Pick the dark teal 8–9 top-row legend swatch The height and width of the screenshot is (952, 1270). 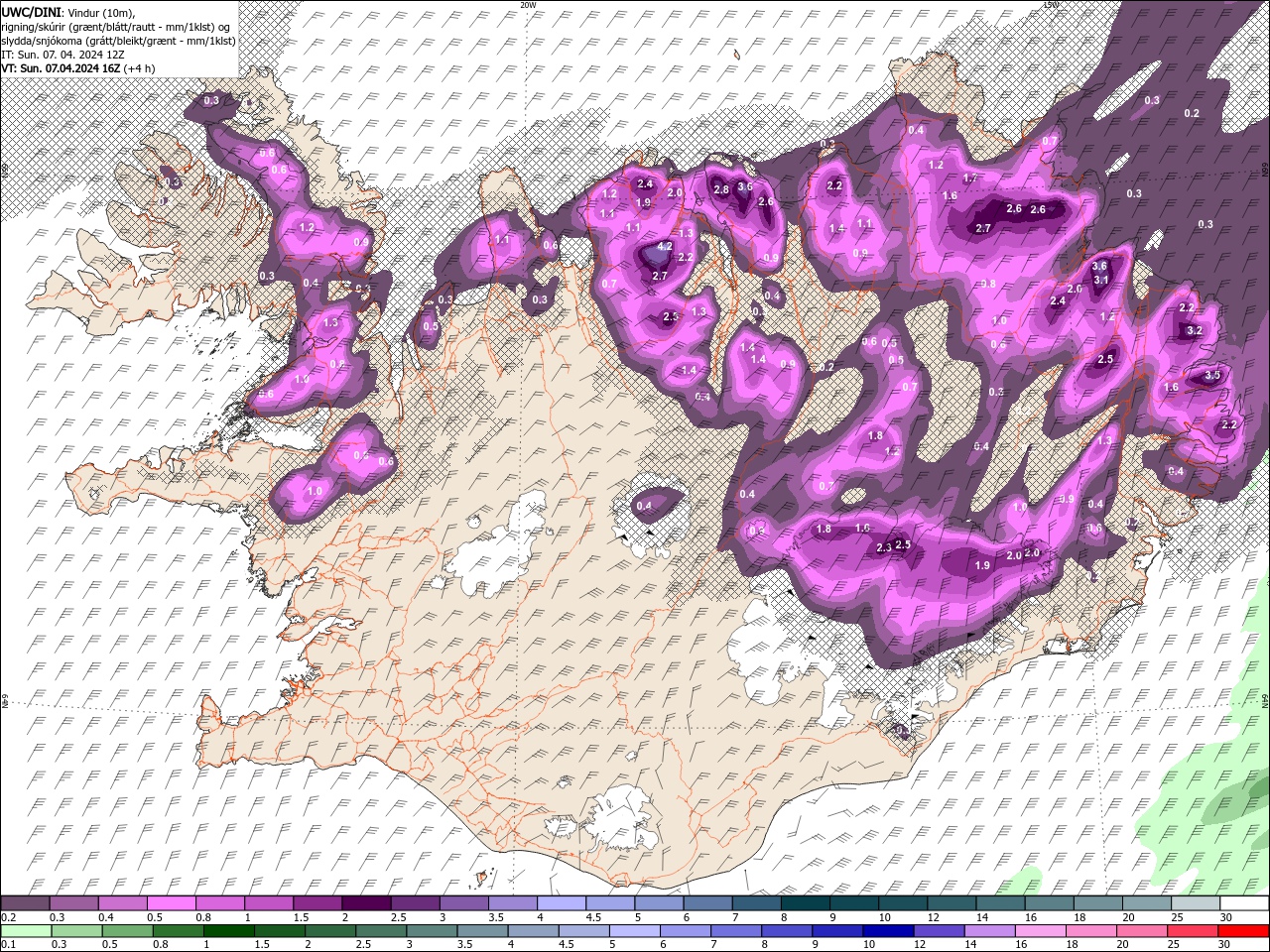805,903
